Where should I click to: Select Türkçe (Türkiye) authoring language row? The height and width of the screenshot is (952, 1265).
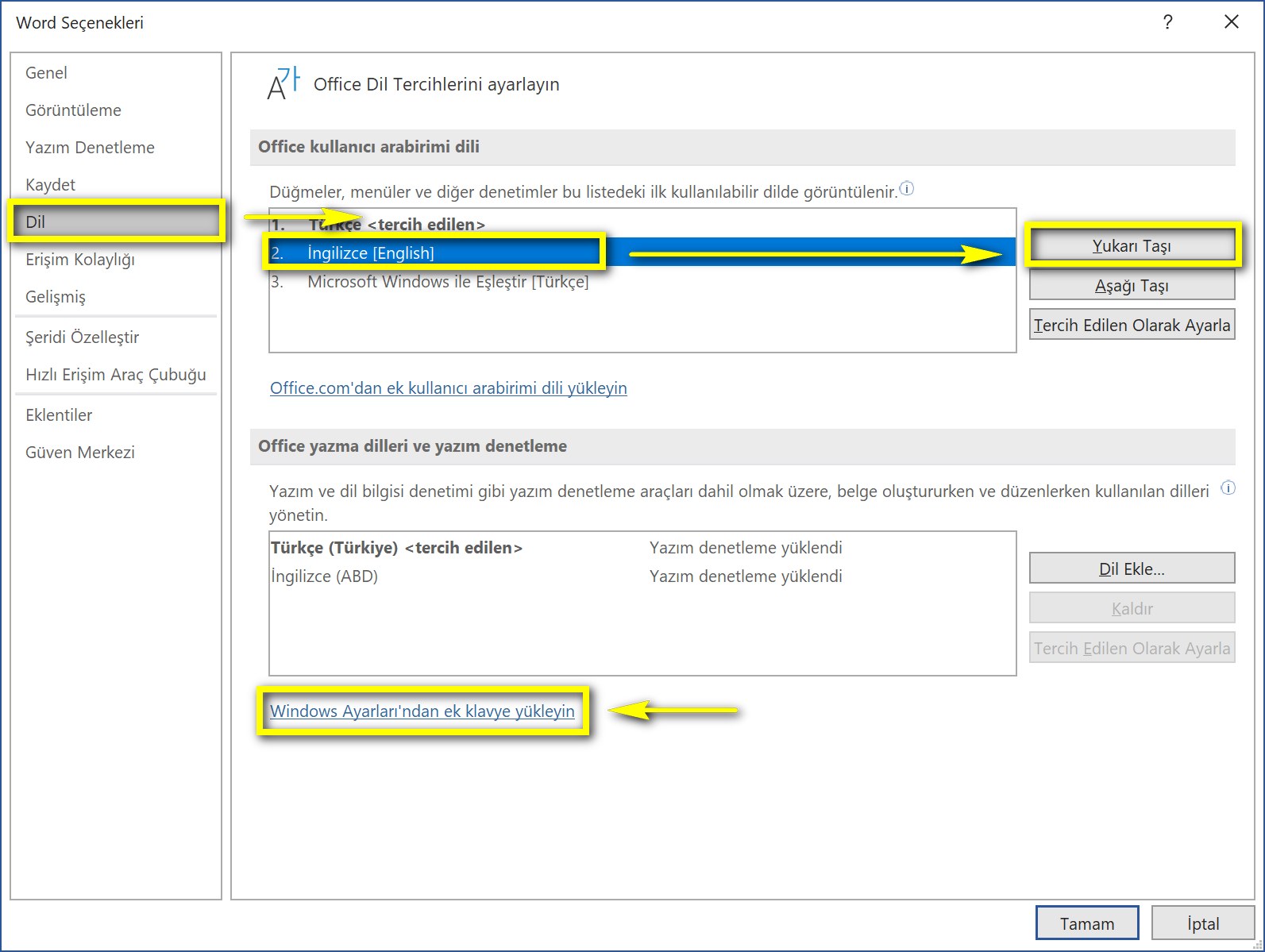(x=642, y=548)
